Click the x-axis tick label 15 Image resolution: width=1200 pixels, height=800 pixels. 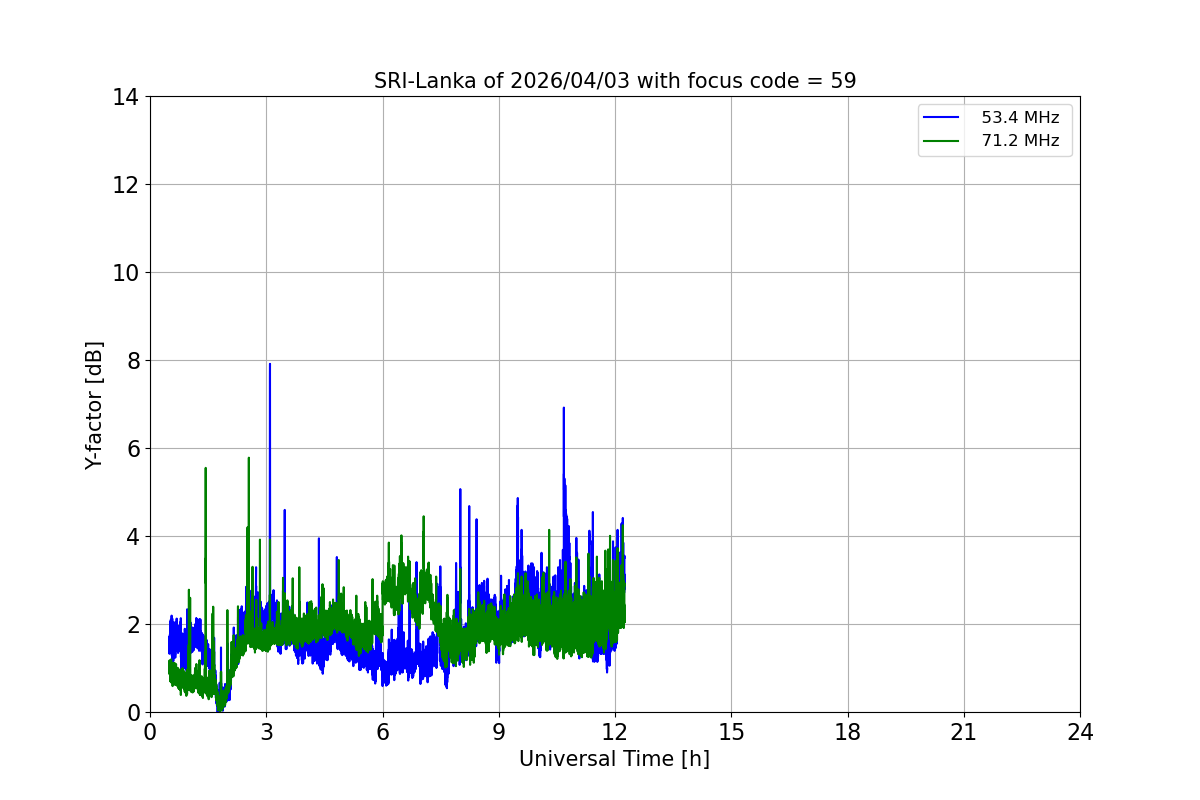pos(731,732)
